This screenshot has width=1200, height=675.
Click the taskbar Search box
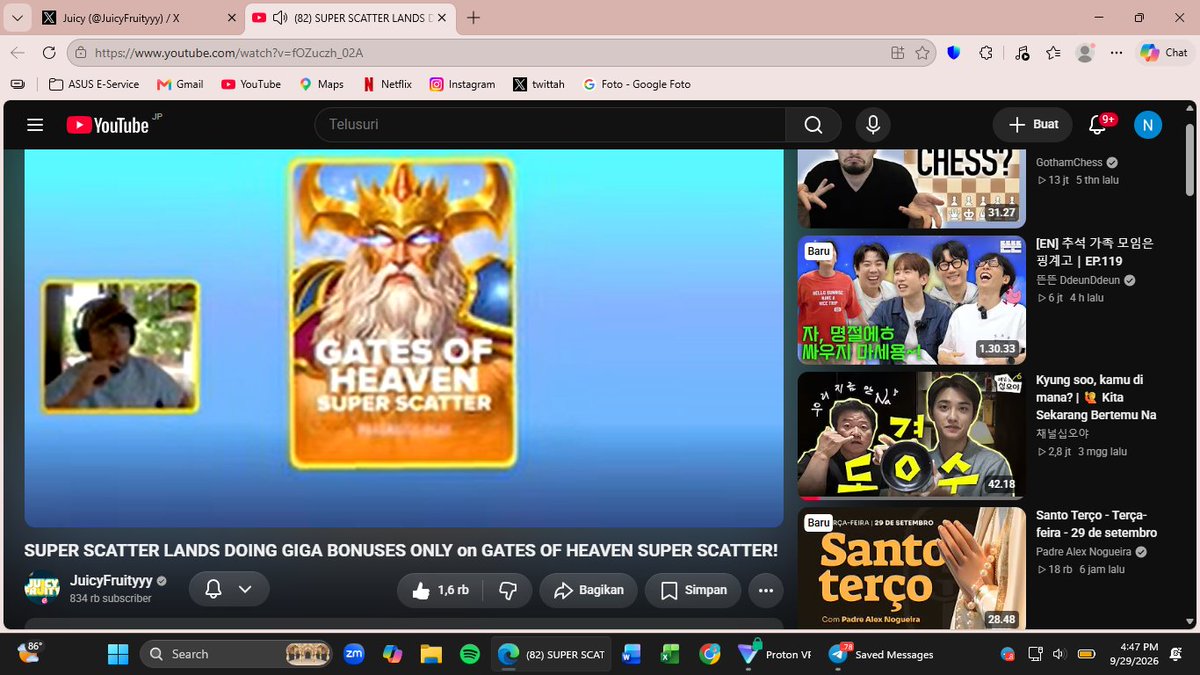236,654
